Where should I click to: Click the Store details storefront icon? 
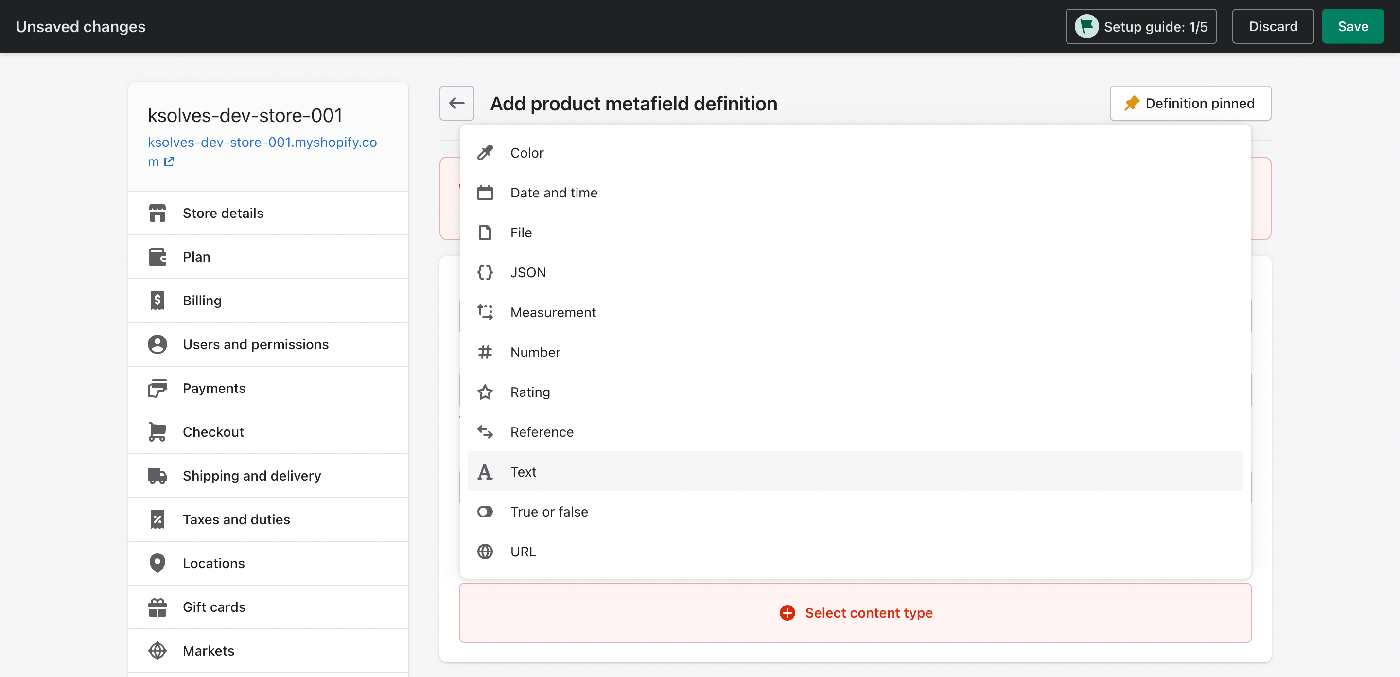[x=157, y=213]
